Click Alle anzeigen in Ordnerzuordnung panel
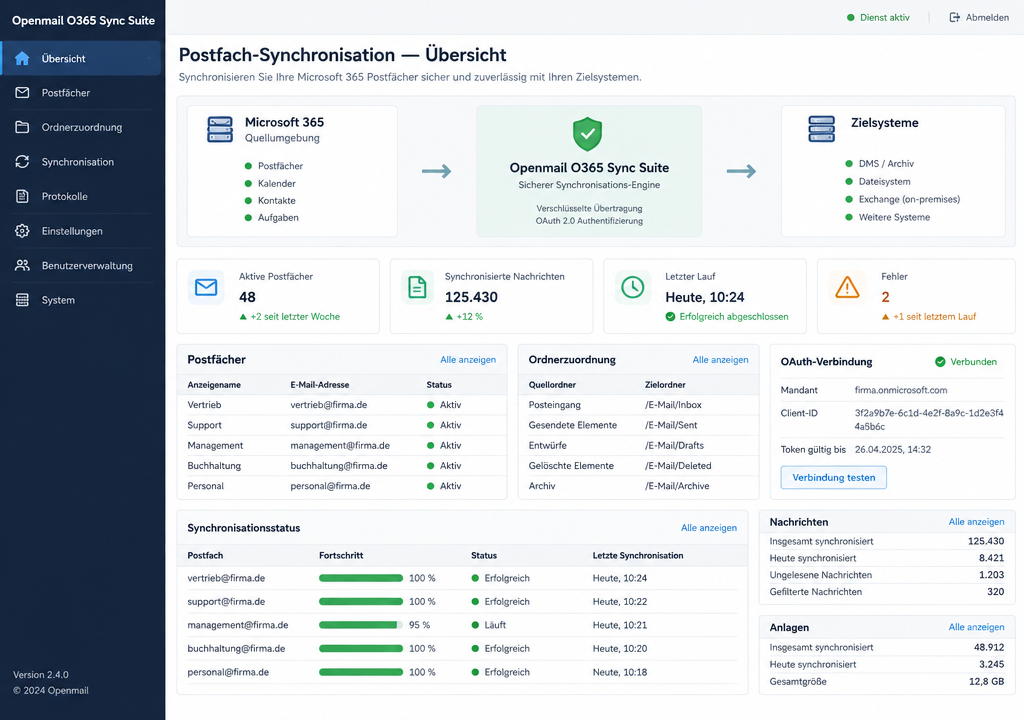The width and height of the screenshot is (1024, 720). pyautogui.click(x=720, y=359)
